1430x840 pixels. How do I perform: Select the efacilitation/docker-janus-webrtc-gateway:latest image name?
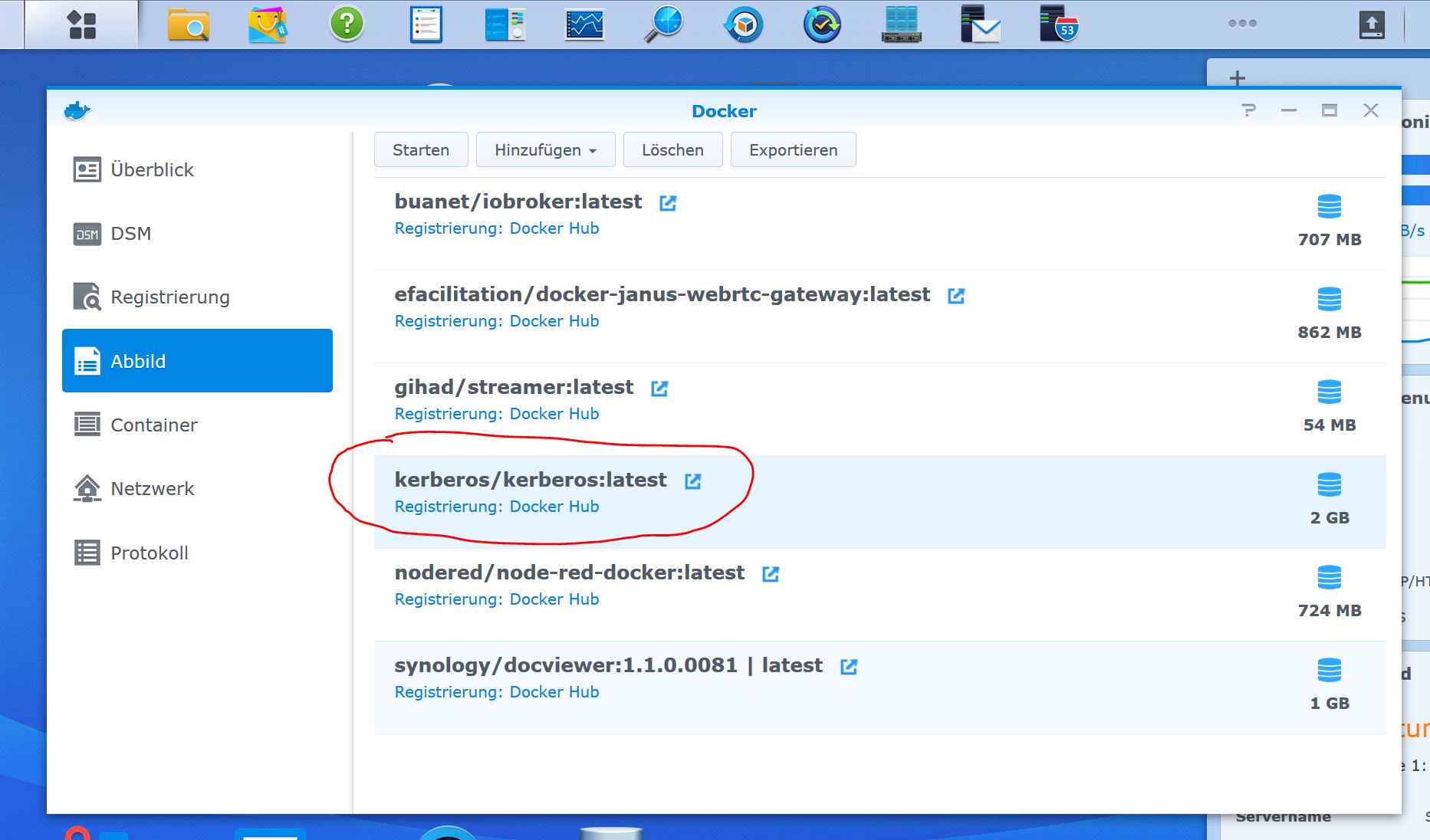pyautogui.click(x=662, y=294)
